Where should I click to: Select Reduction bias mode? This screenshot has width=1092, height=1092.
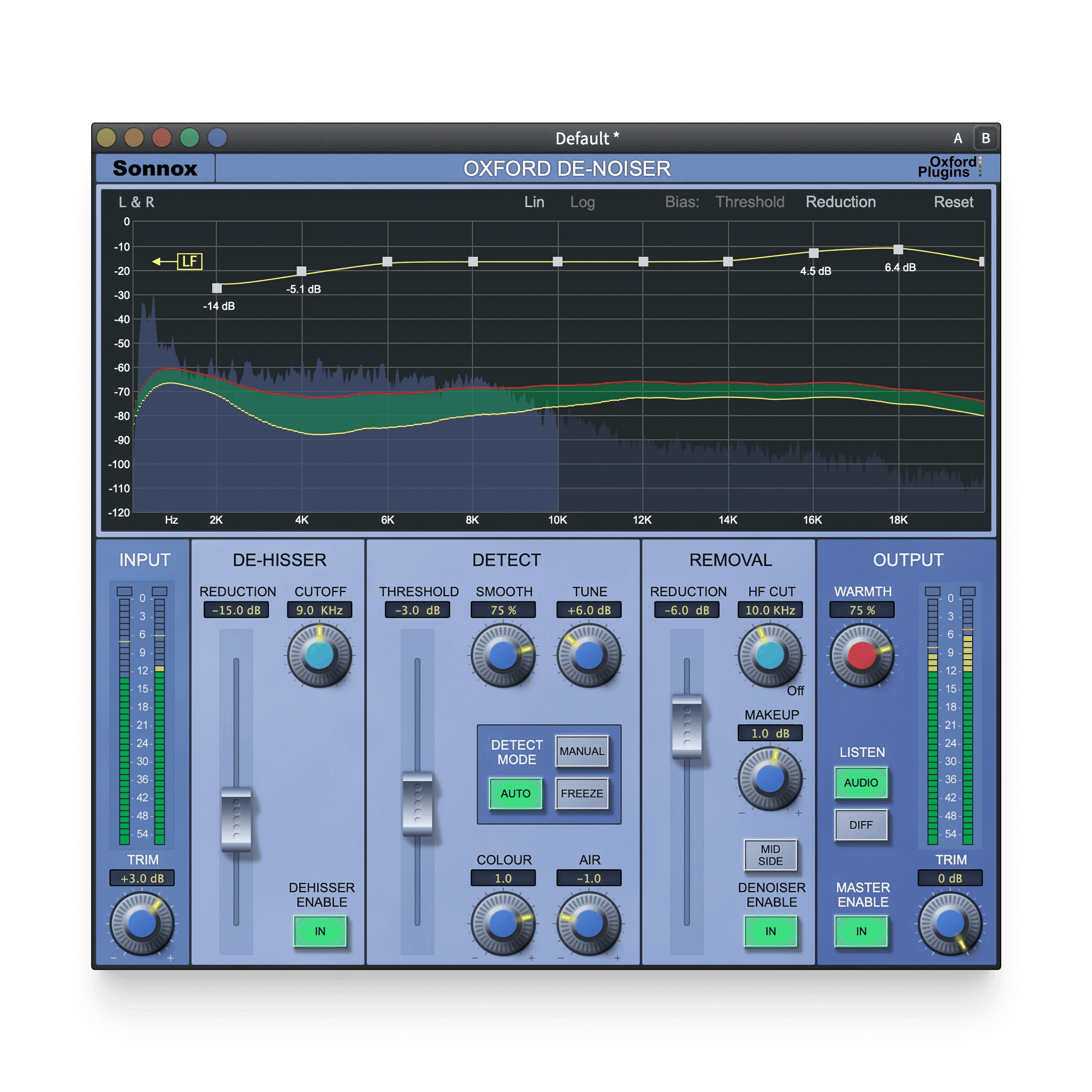tap(840, 202)
